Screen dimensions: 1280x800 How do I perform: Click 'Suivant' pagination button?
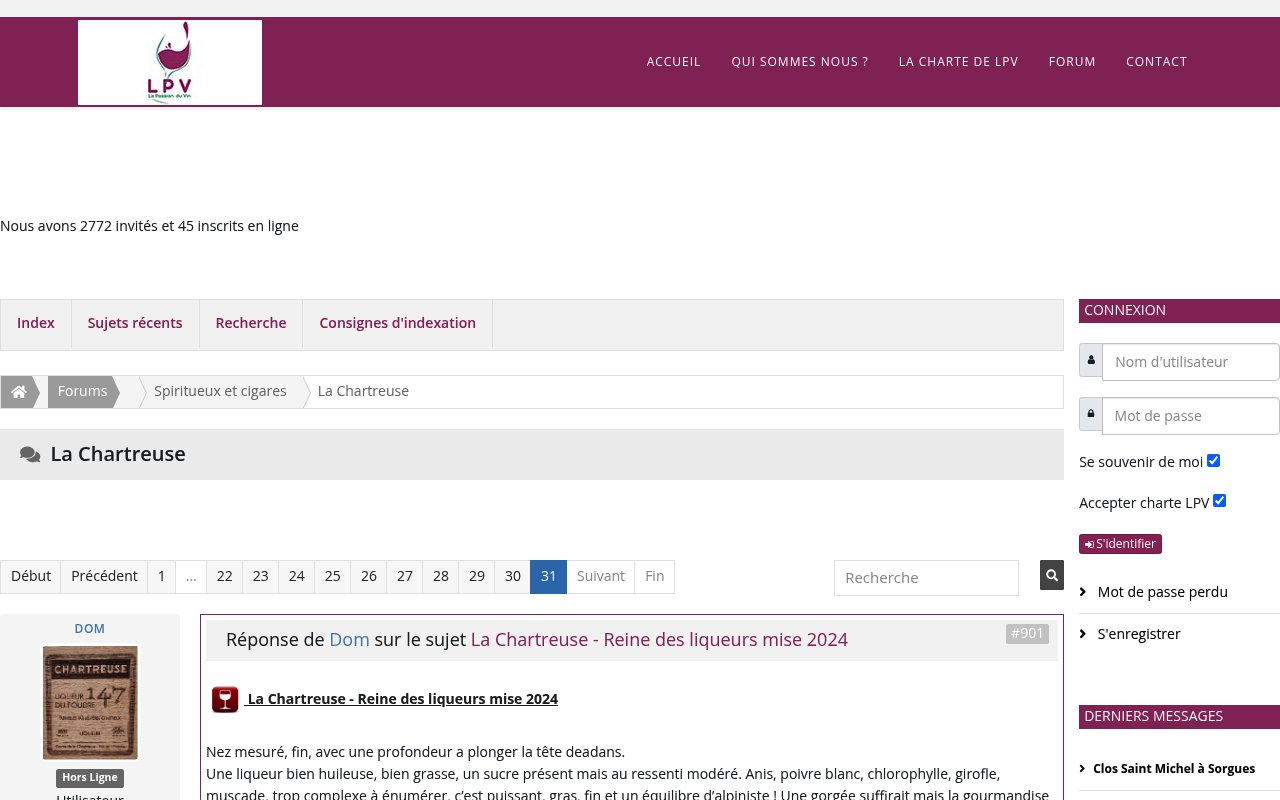click(601, 576)
